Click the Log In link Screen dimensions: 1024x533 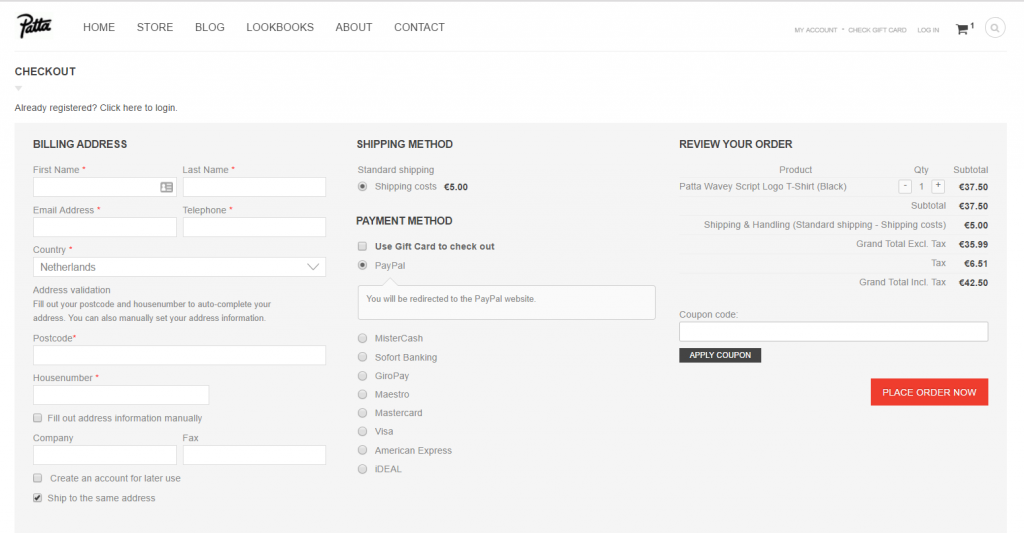point(928,30)
